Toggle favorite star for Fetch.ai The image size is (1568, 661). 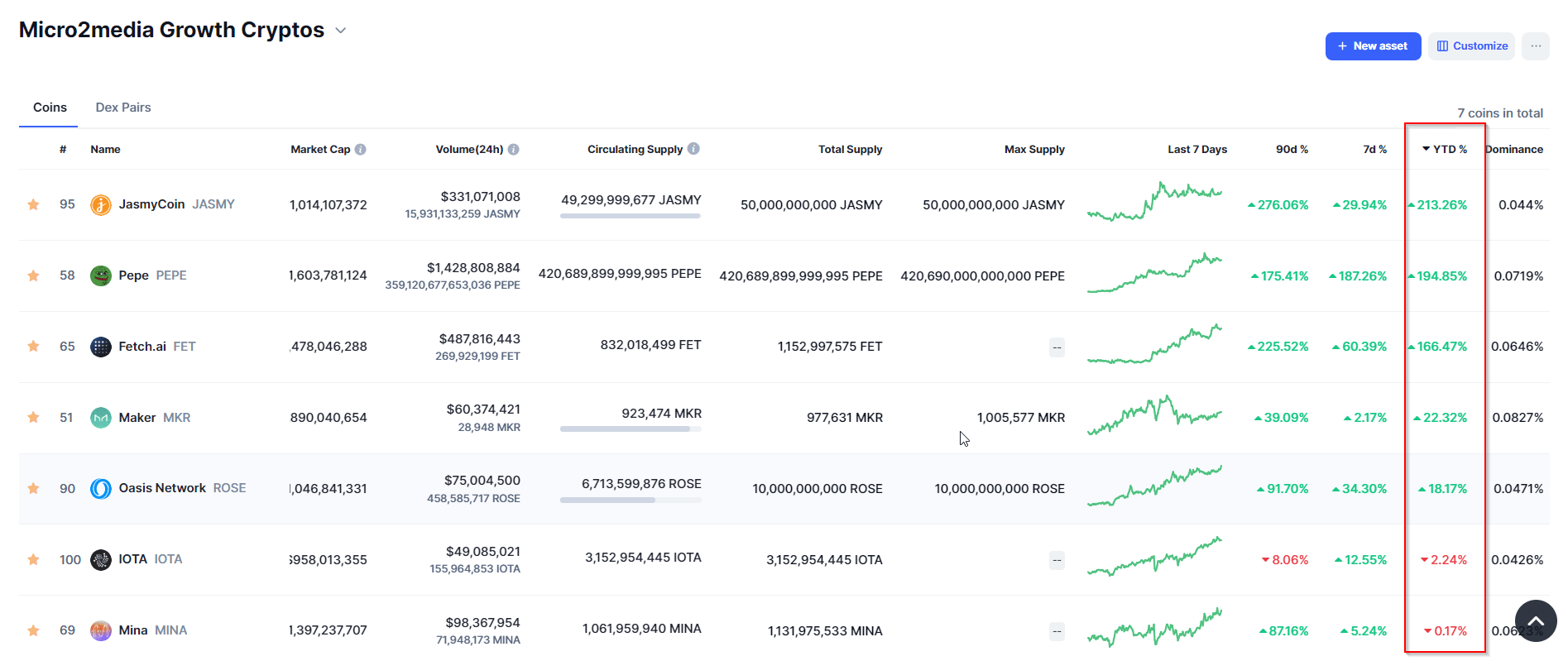point(33,347)
